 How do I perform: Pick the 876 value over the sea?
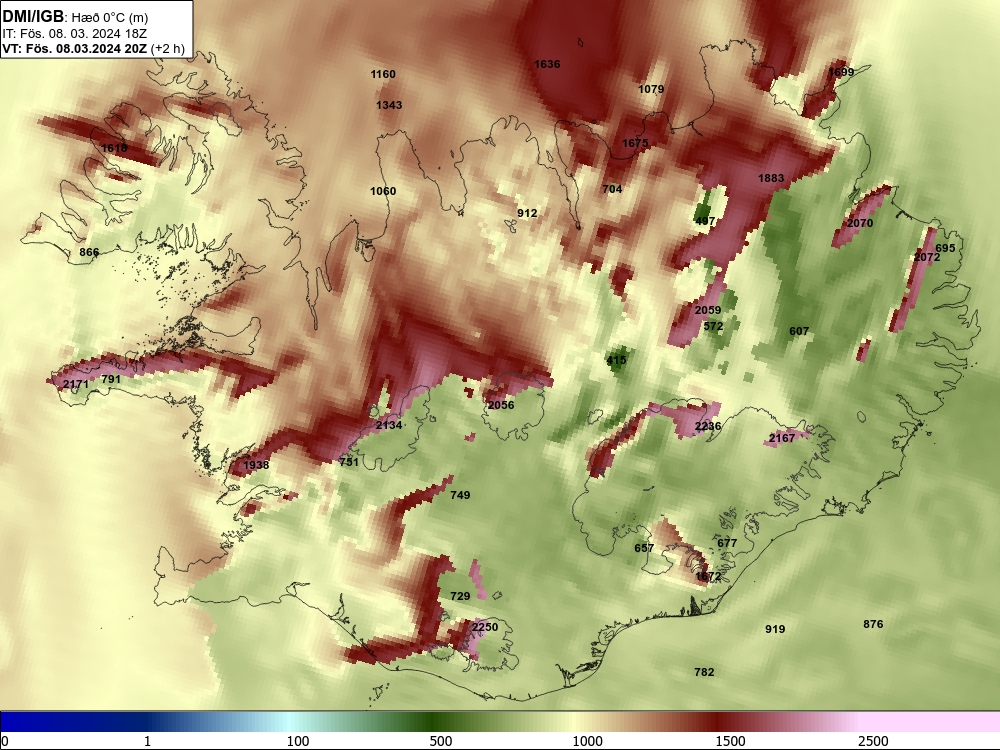(873, 624)
